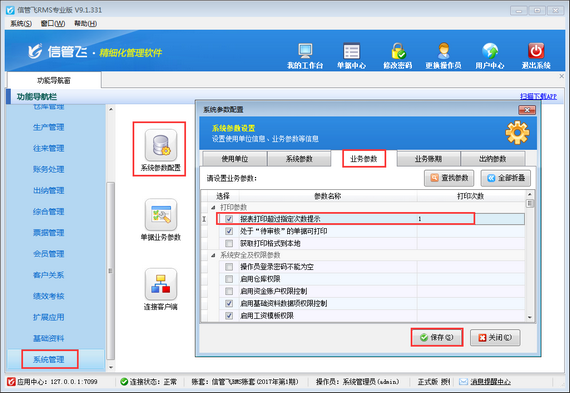Click 保存(S) button
The image size is (570, 393).
[437, 337]
